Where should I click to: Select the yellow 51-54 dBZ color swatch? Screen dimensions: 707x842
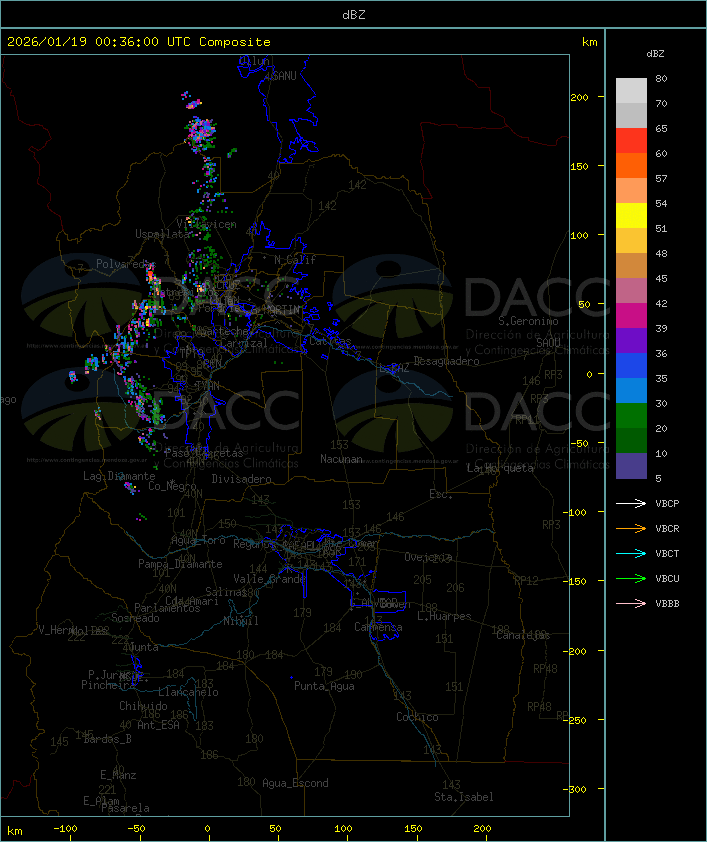[631, 216]
